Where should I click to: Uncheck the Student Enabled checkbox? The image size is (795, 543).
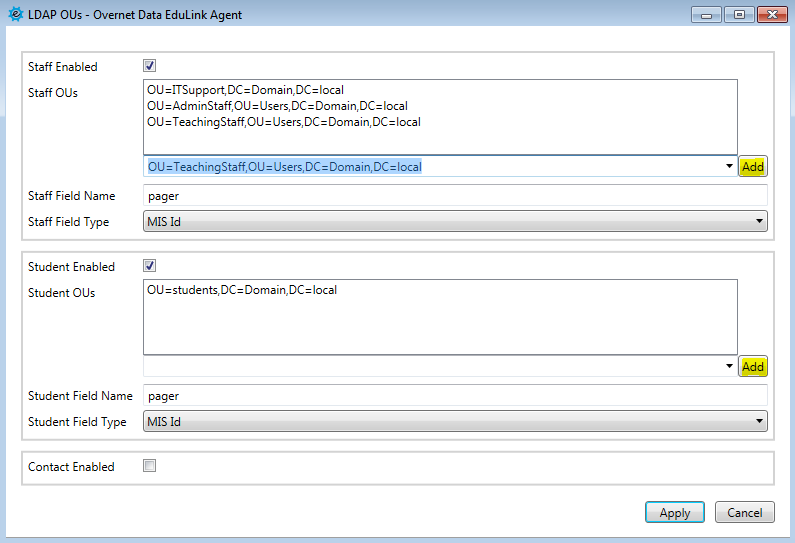click(150, 265)
